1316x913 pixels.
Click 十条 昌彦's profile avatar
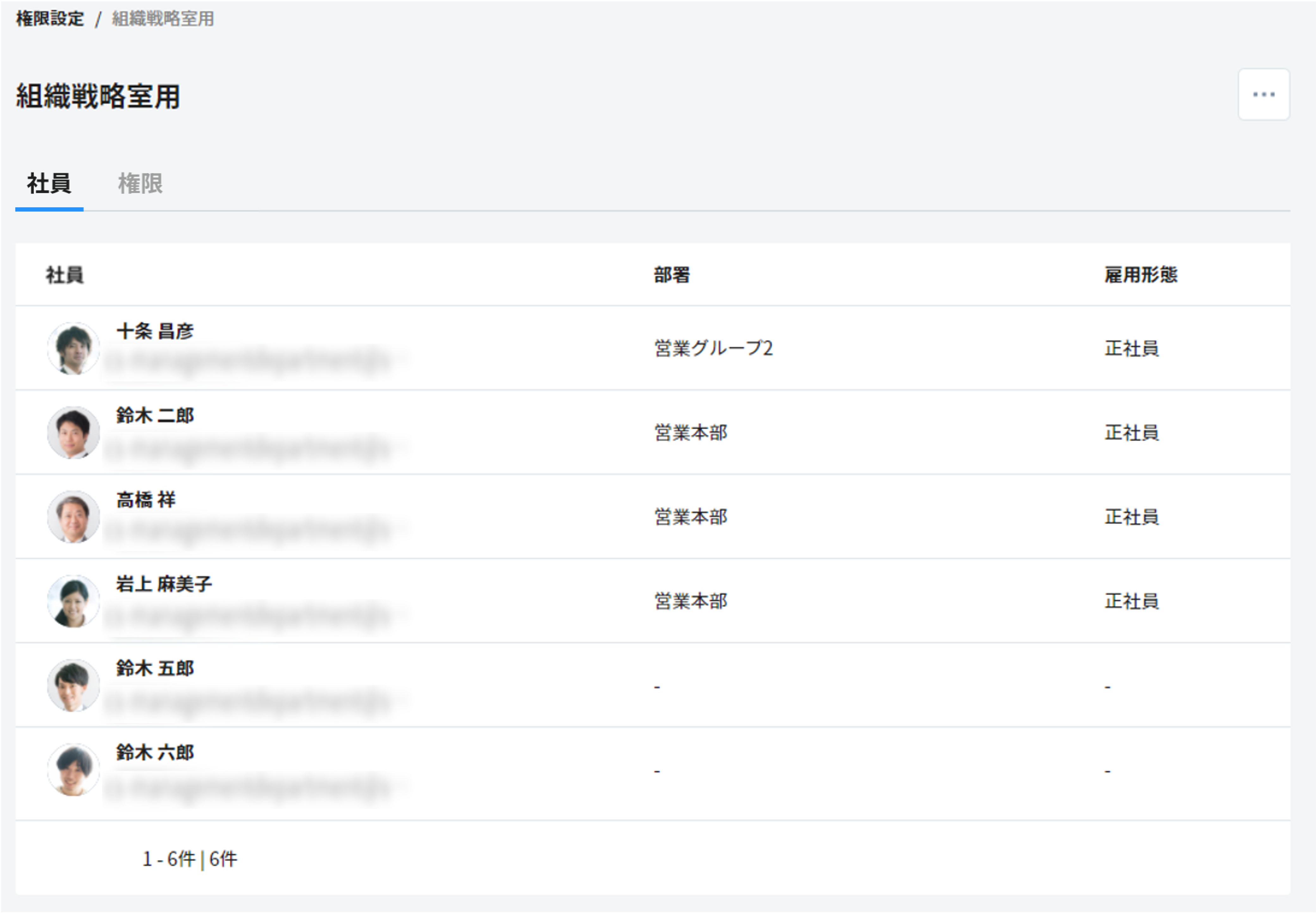(73, 349)
